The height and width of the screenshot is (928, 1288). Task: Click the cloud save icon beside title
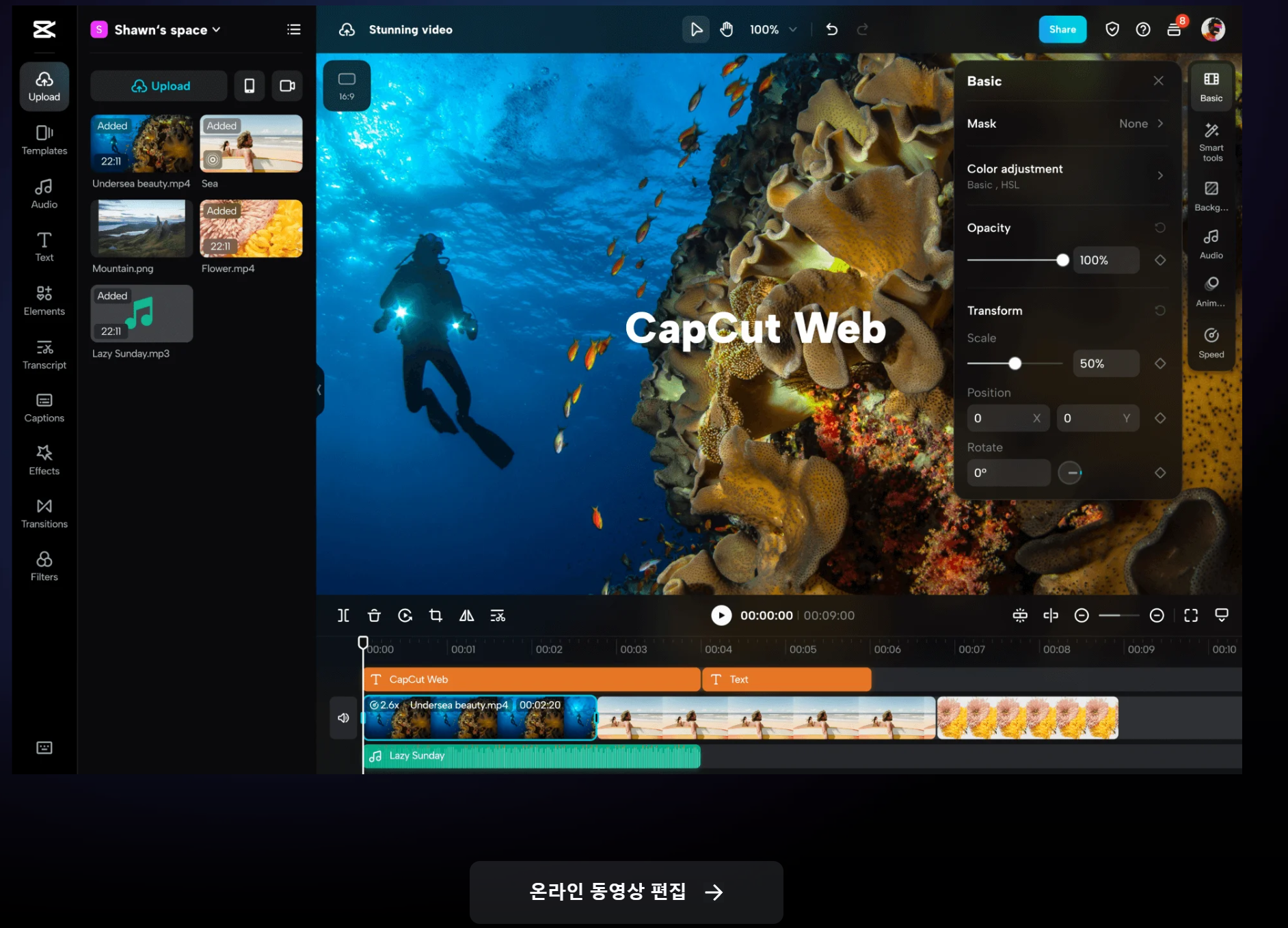(347, 29)
